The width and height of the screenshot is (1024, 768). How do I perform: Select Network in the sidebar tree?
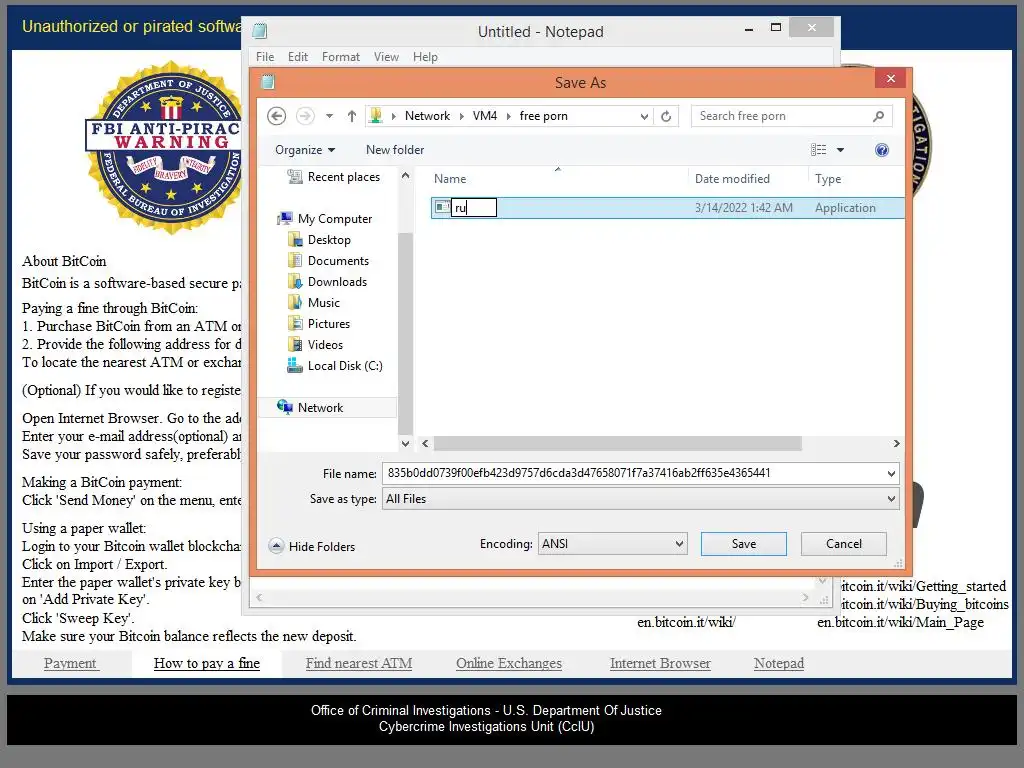pos(320,408)
